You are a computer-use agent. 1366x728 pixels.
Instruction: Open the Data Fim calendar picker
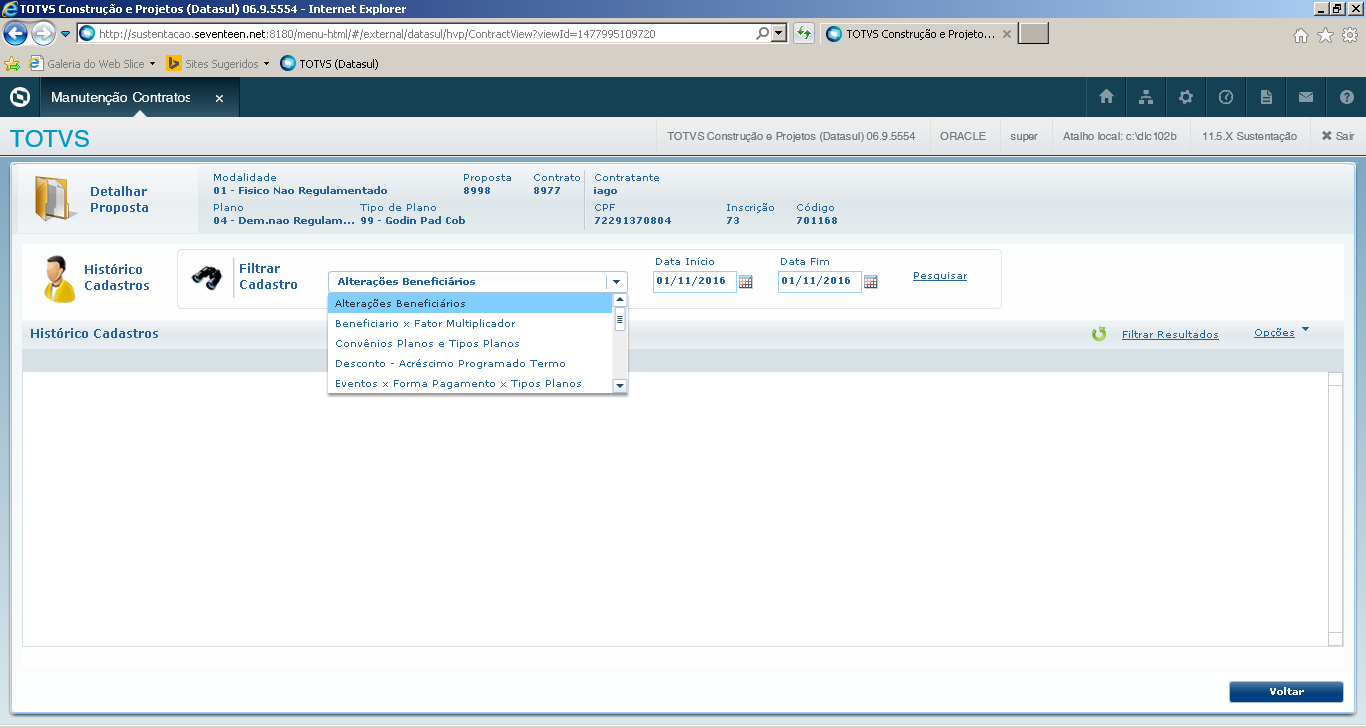pos(871,282)
